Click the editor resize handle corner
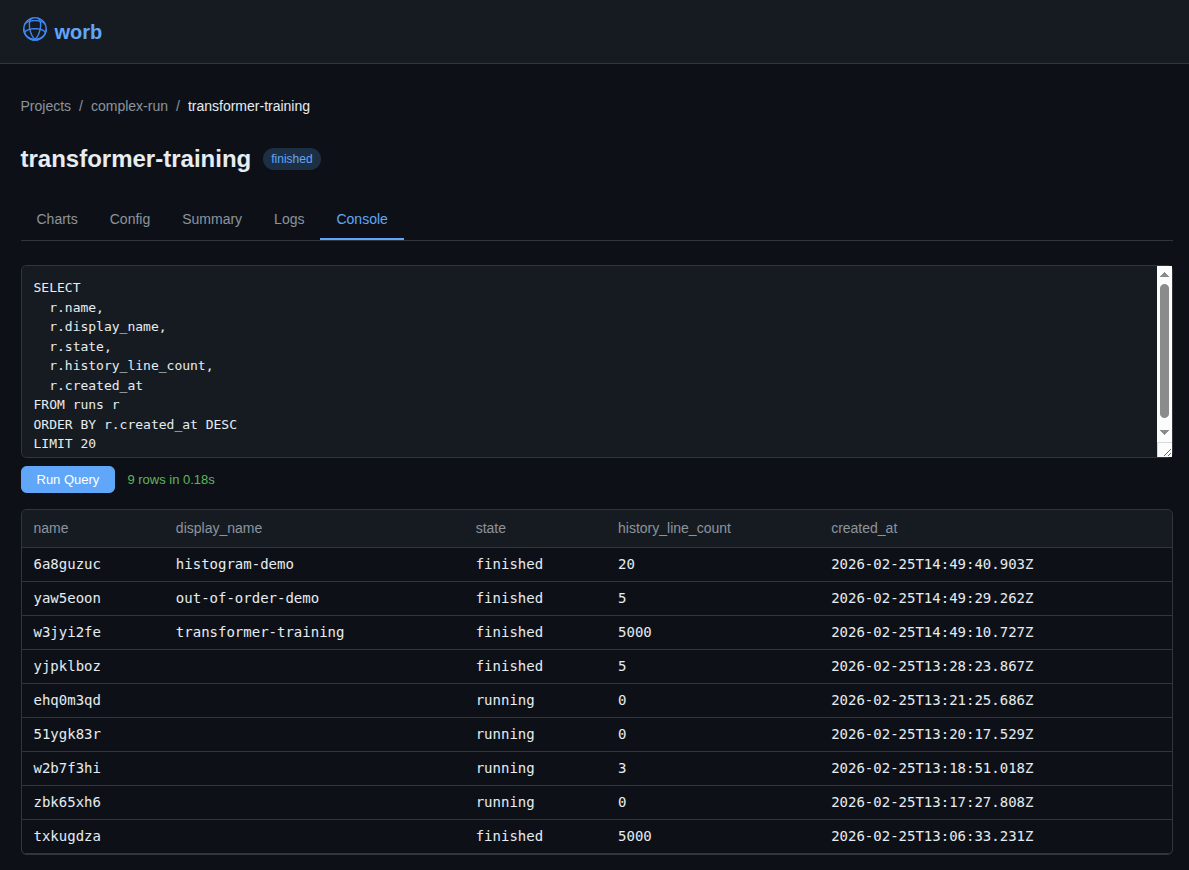The image size is (1189, 870). (1164, 451)
